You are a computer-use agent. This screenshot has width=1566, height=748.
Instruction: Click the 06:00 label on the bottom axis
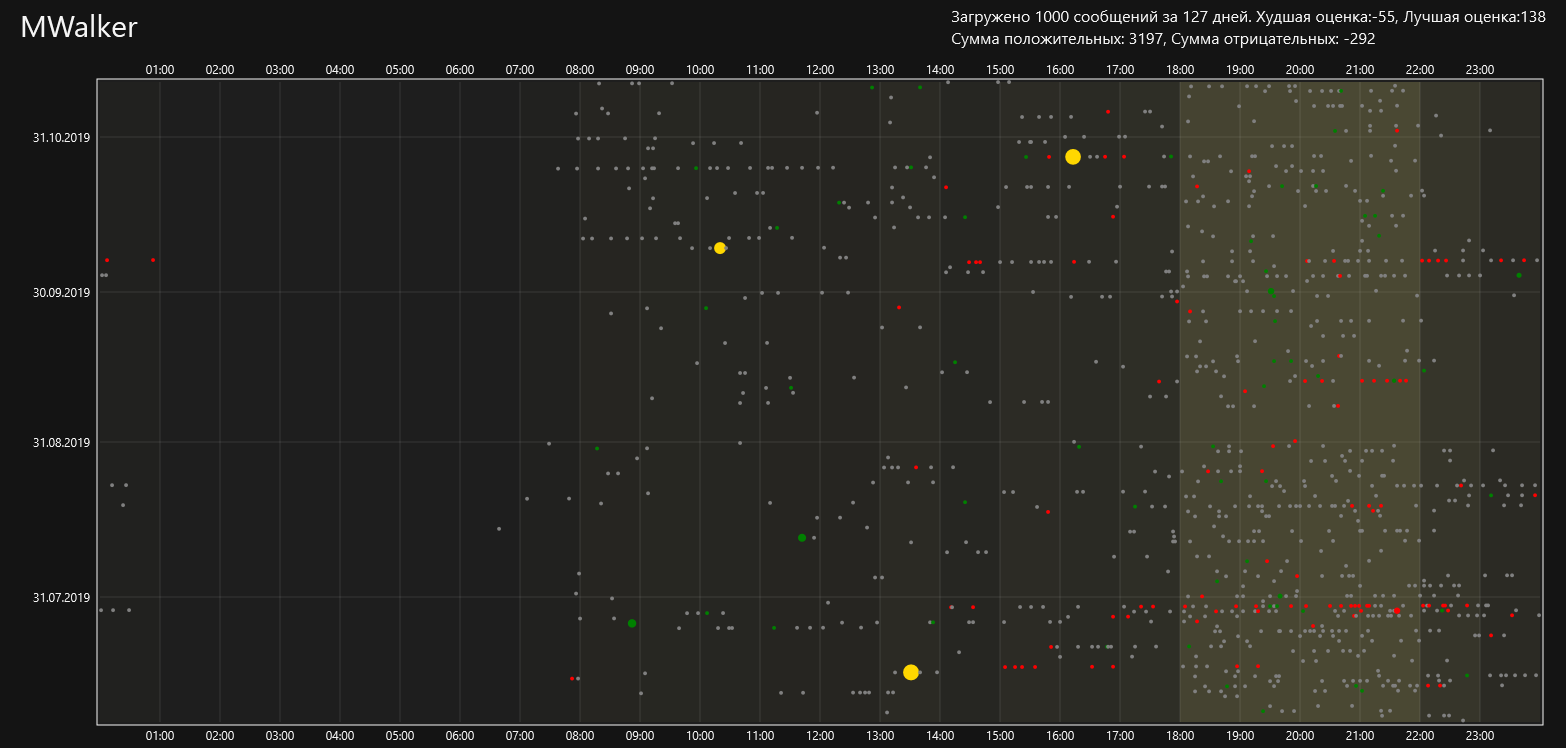[x=460, y=735]
